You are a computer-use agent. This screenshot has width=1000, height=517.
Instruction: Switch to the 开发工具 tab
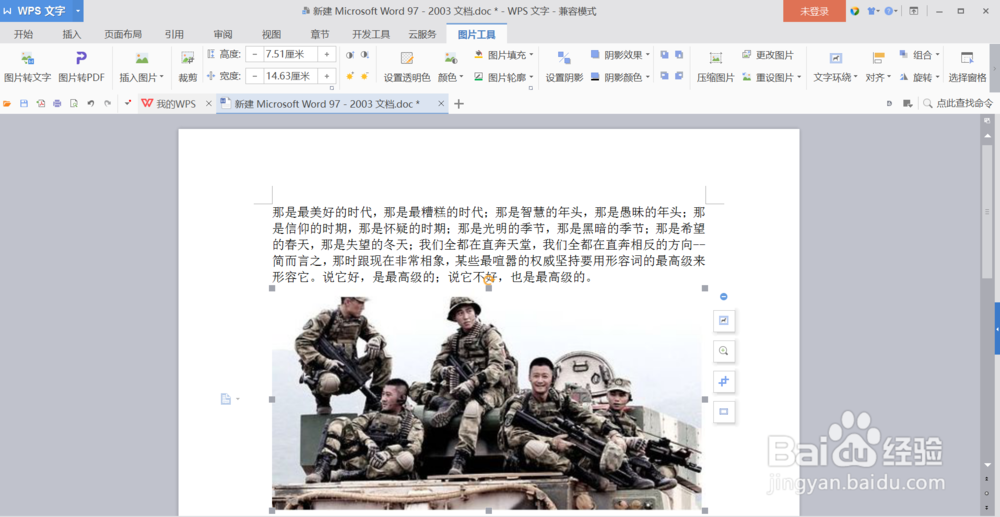[371, 34]
